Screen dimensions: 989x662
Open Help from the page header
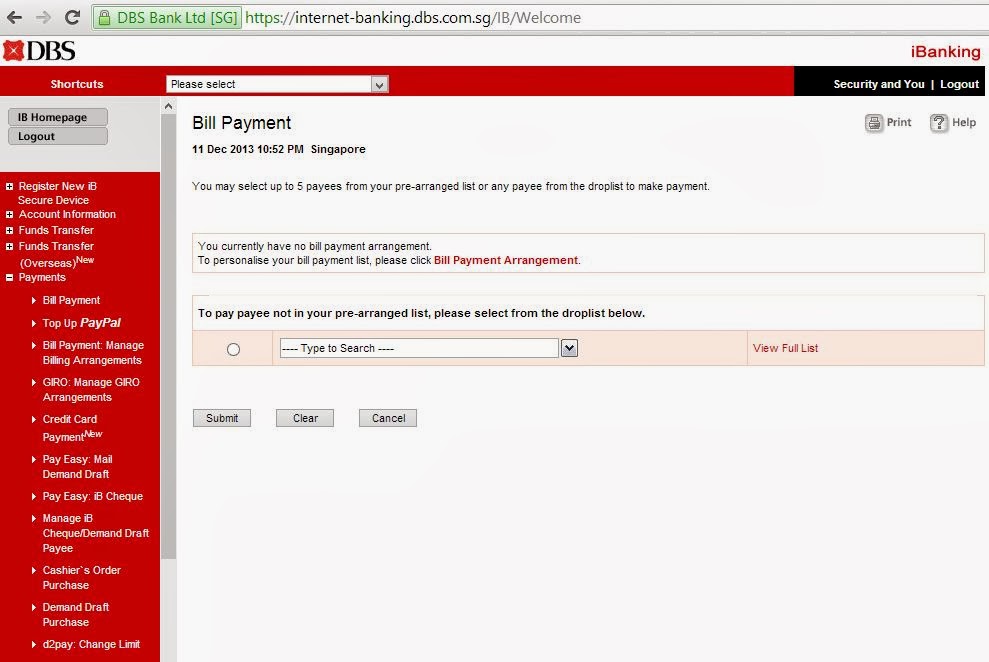[952, 122]
